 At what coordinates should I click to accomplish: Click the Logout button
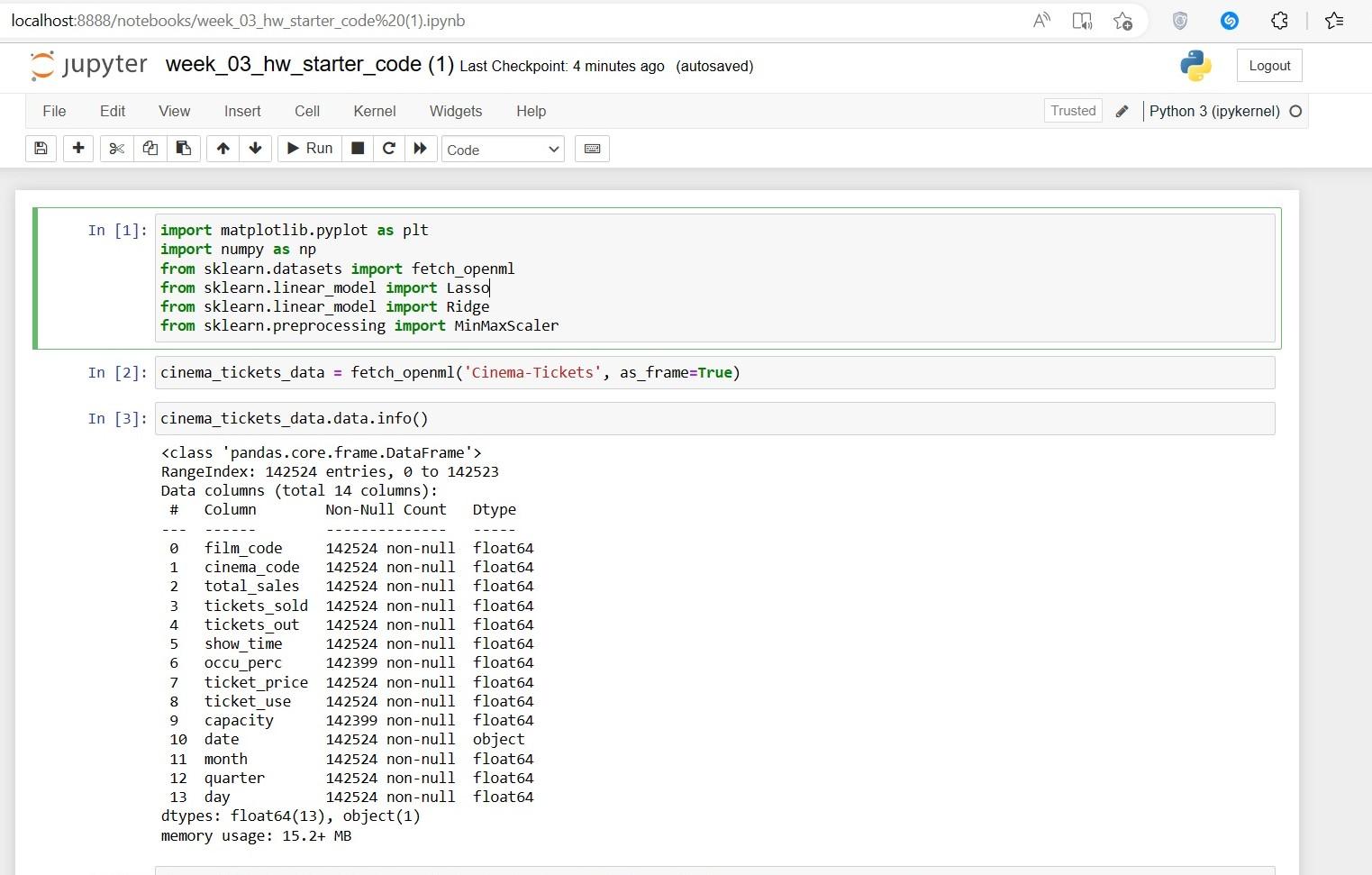(1269, 65)
